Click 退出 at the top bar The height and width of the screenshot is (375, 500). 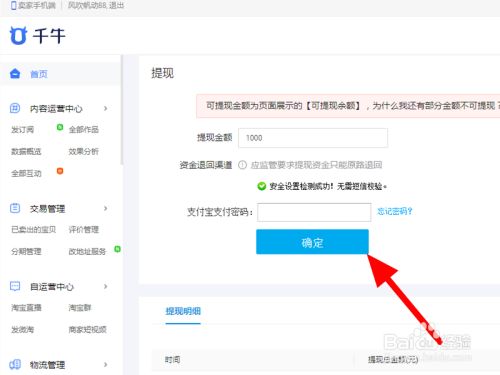click(116, 5)
